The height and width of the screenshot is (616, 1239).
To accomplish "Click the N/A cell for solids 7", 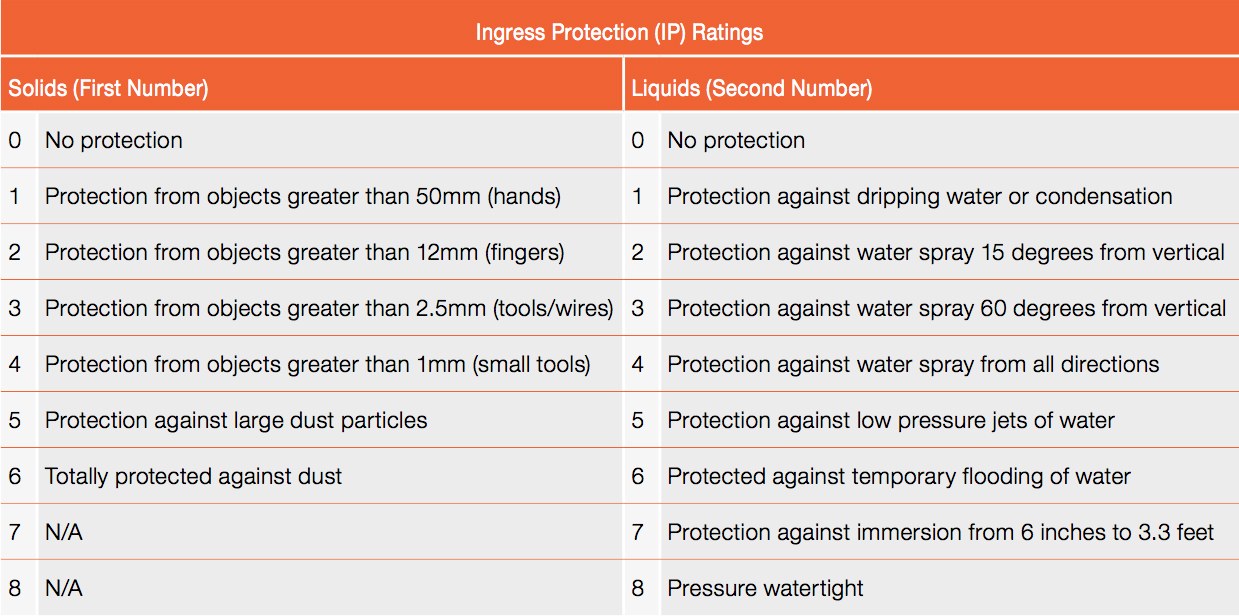I will click(64, 532).
